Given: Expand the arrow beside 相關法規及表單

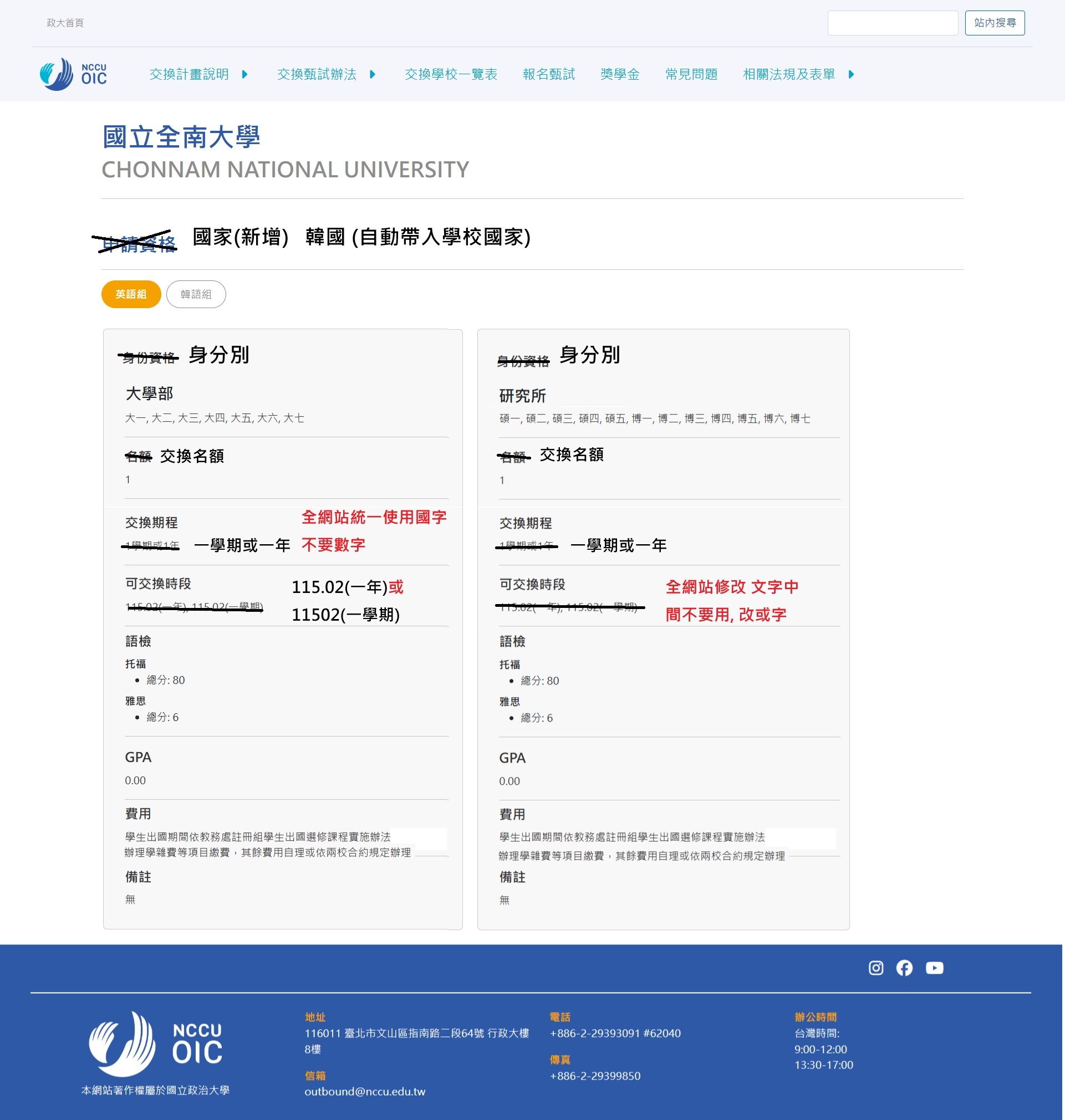Looking at the screenshot, I should pos(851,74).
